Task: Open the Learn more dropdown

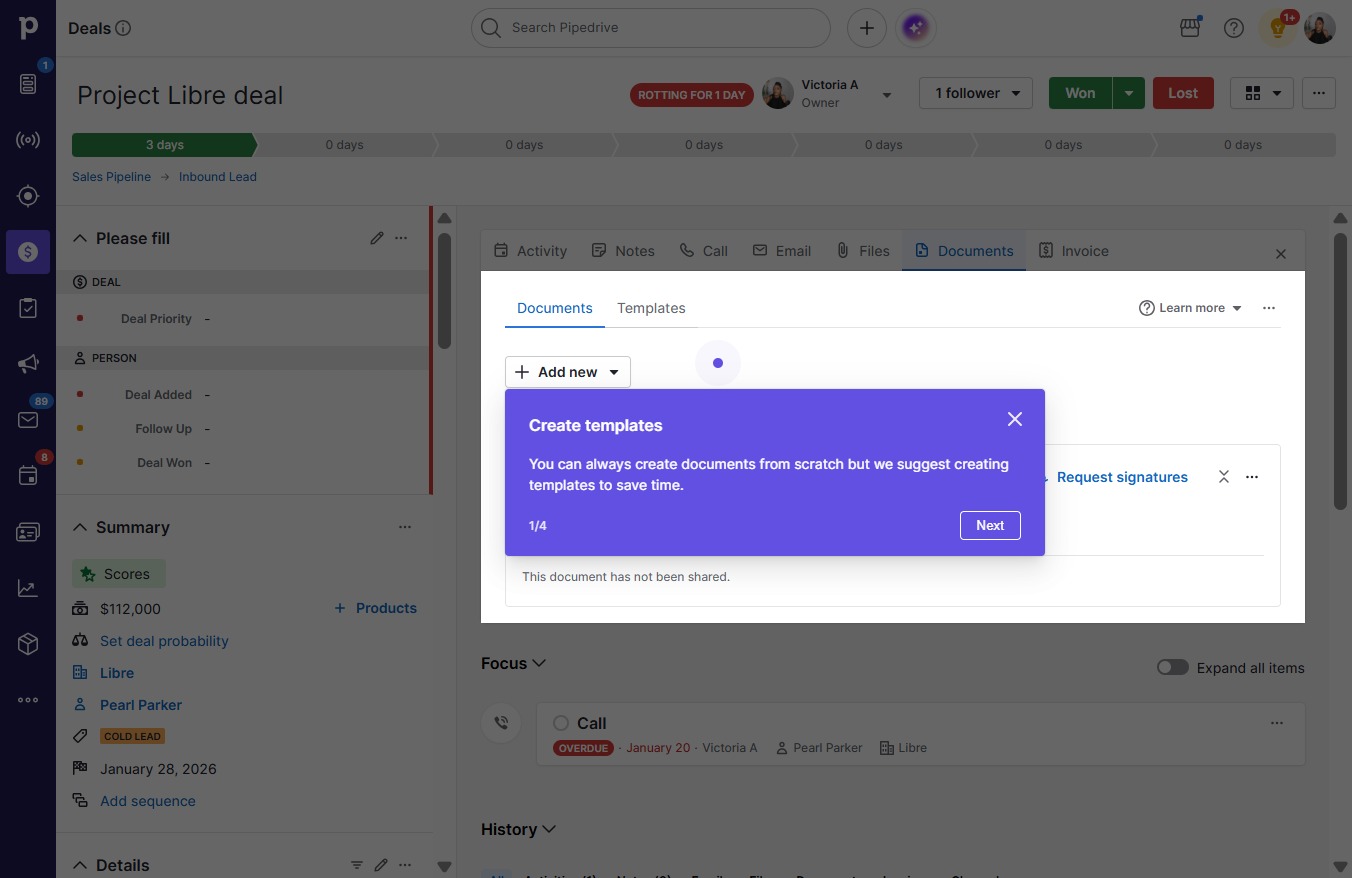Action: click(1190, 308)
